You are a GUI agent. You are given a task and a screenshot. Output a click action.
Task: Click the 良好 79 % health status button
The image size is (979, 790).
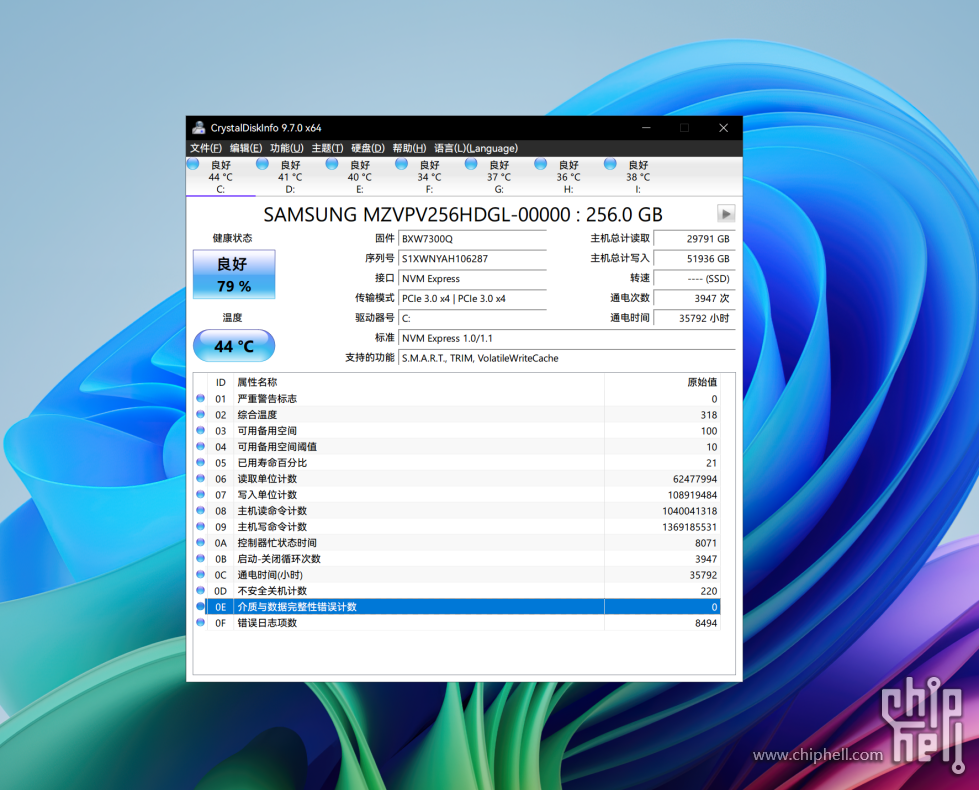[x=234, y=274]
